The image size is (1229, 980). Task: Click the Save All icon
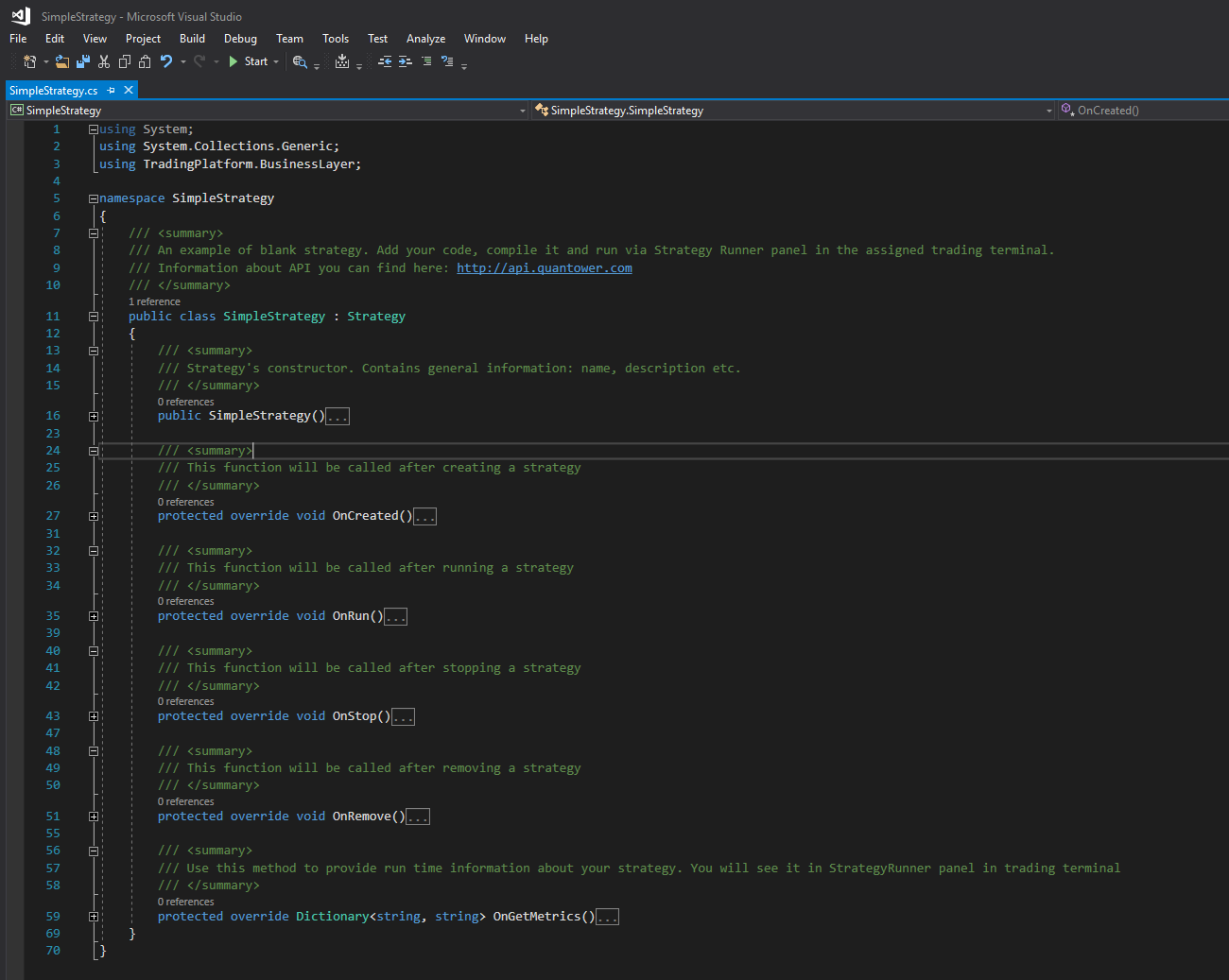(x=83, y=61)
